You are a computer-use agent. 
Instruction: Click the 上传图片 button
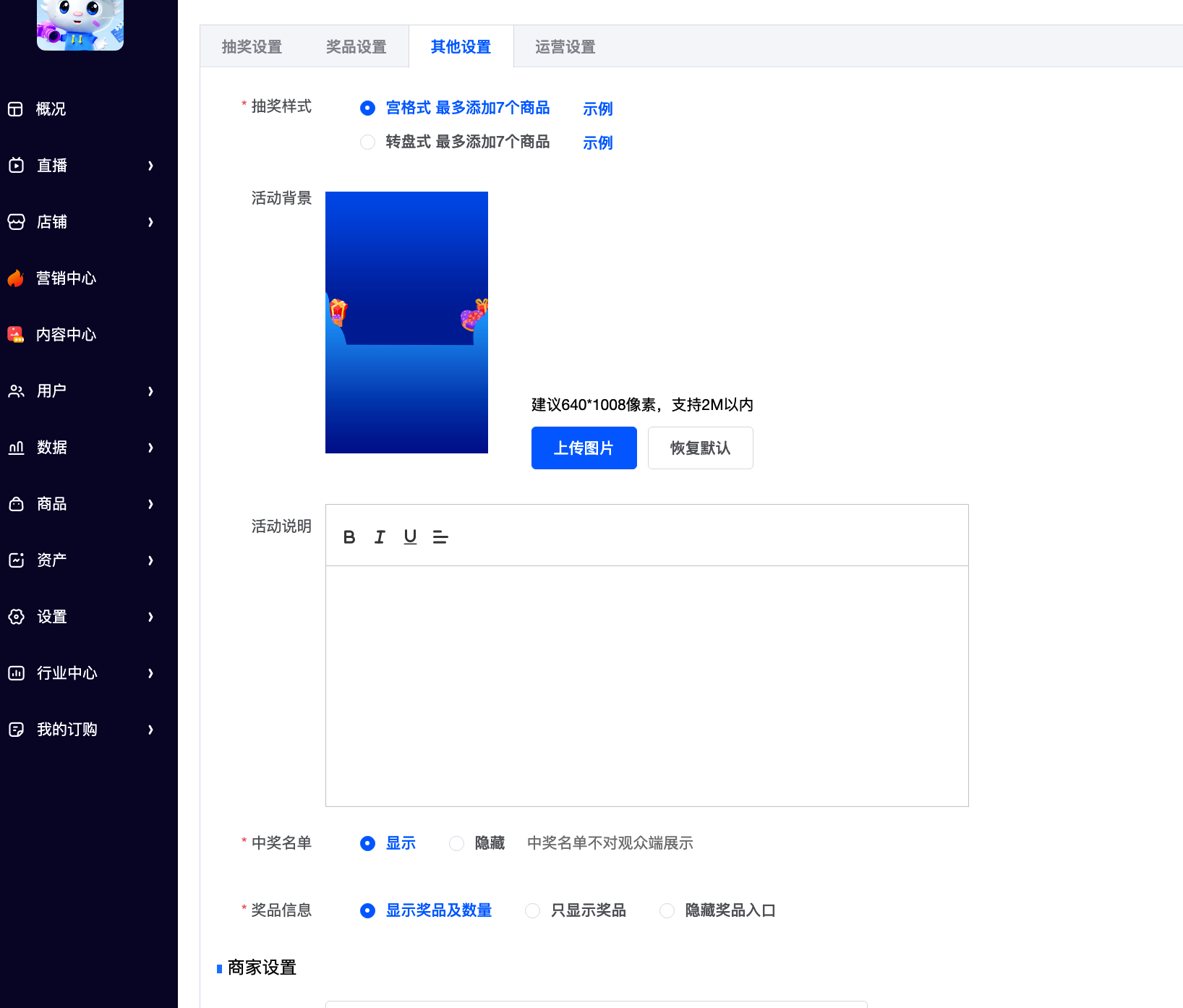click(584, 448)
